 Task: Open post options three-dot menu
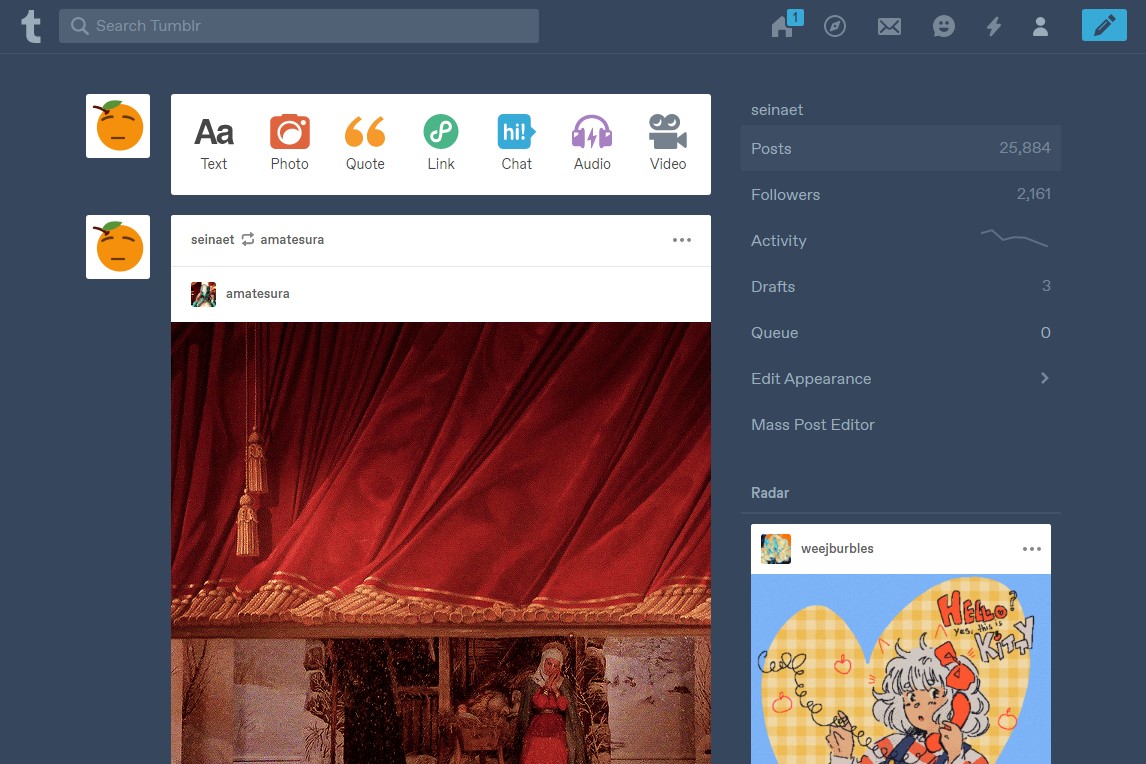[682, 240]
